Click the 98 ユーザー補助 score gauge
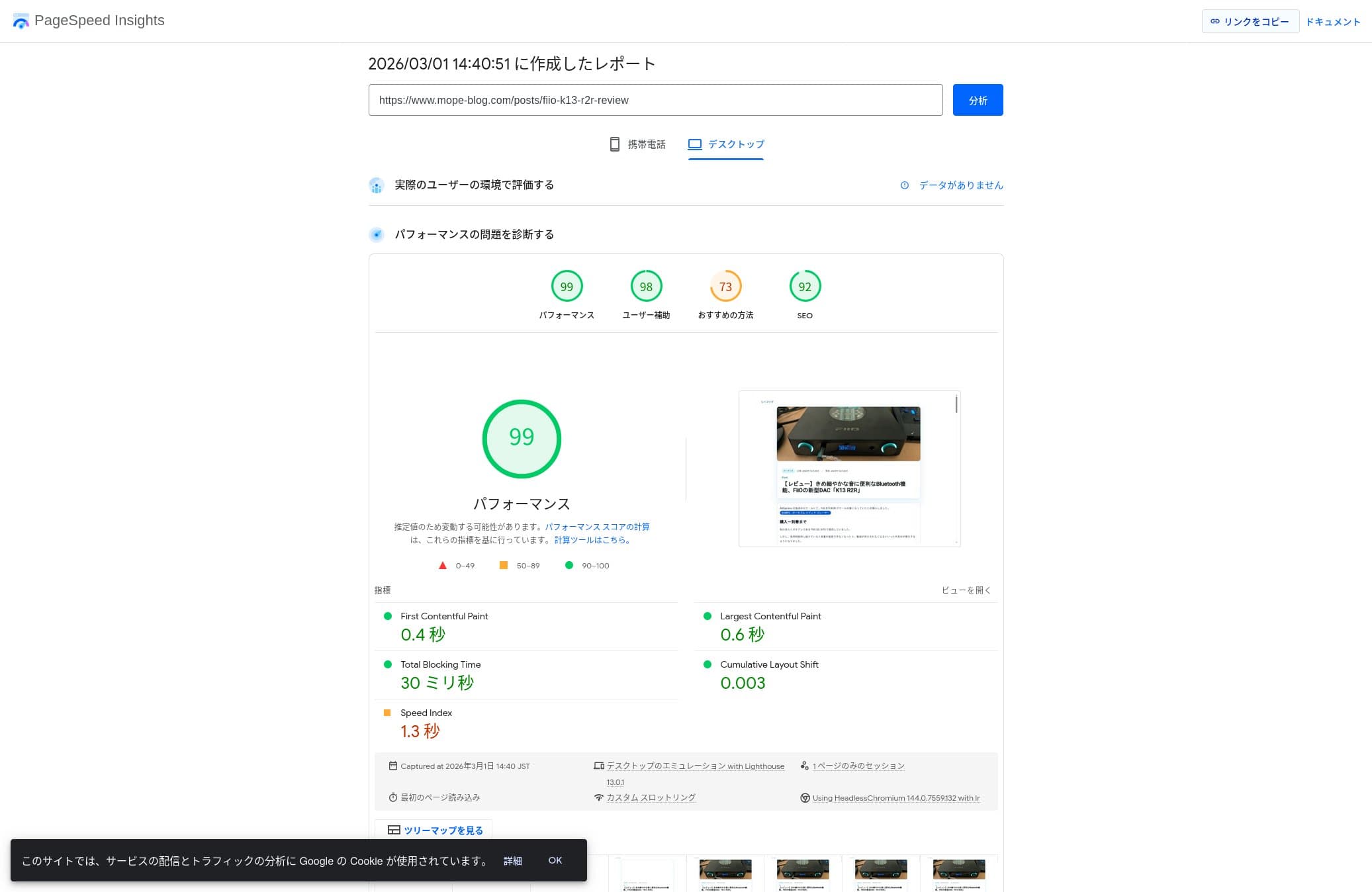Image resolution: width=1372 pixels, height=892 pixels. click(x=646, y=287)
